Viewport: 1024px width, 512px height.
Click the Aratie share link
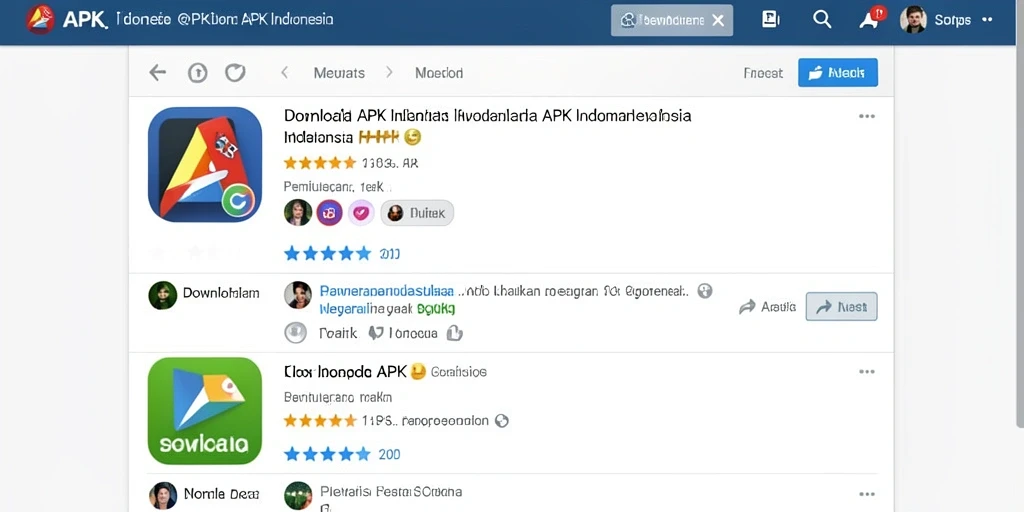point(767,306)
